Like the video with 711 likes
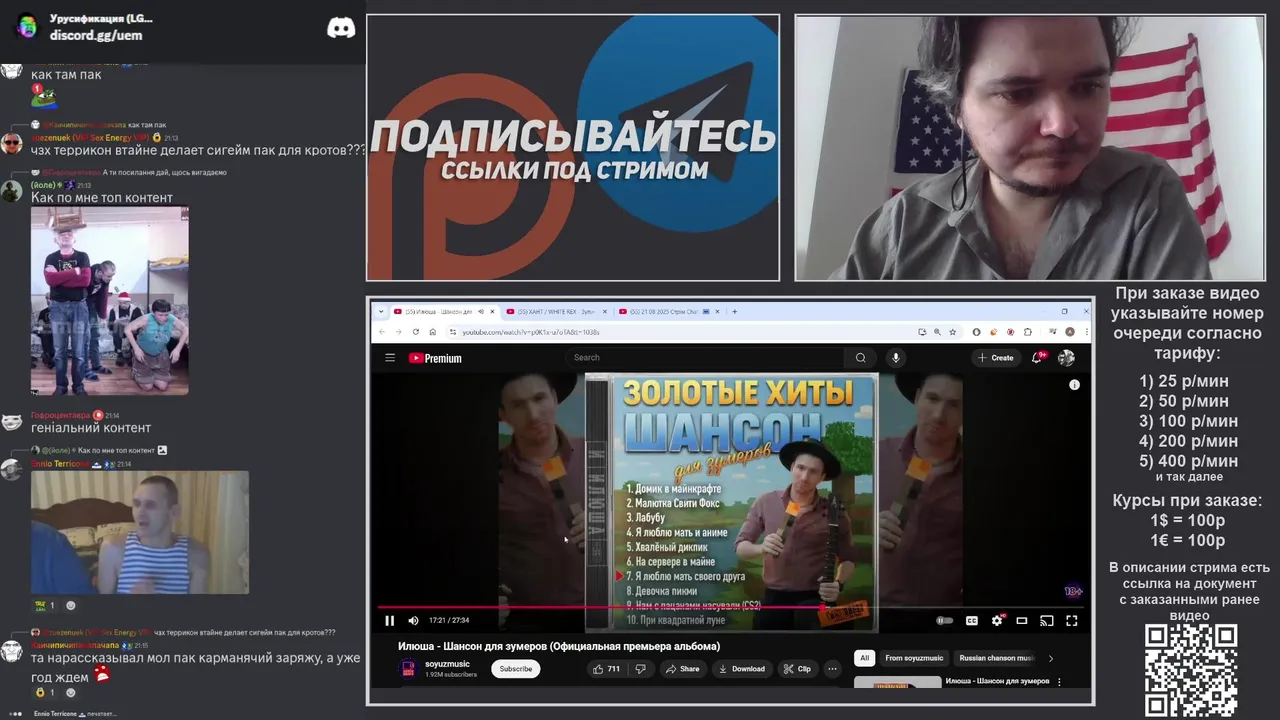The image size is (1280, 720). pyautogui.click(x=606, y=669)
